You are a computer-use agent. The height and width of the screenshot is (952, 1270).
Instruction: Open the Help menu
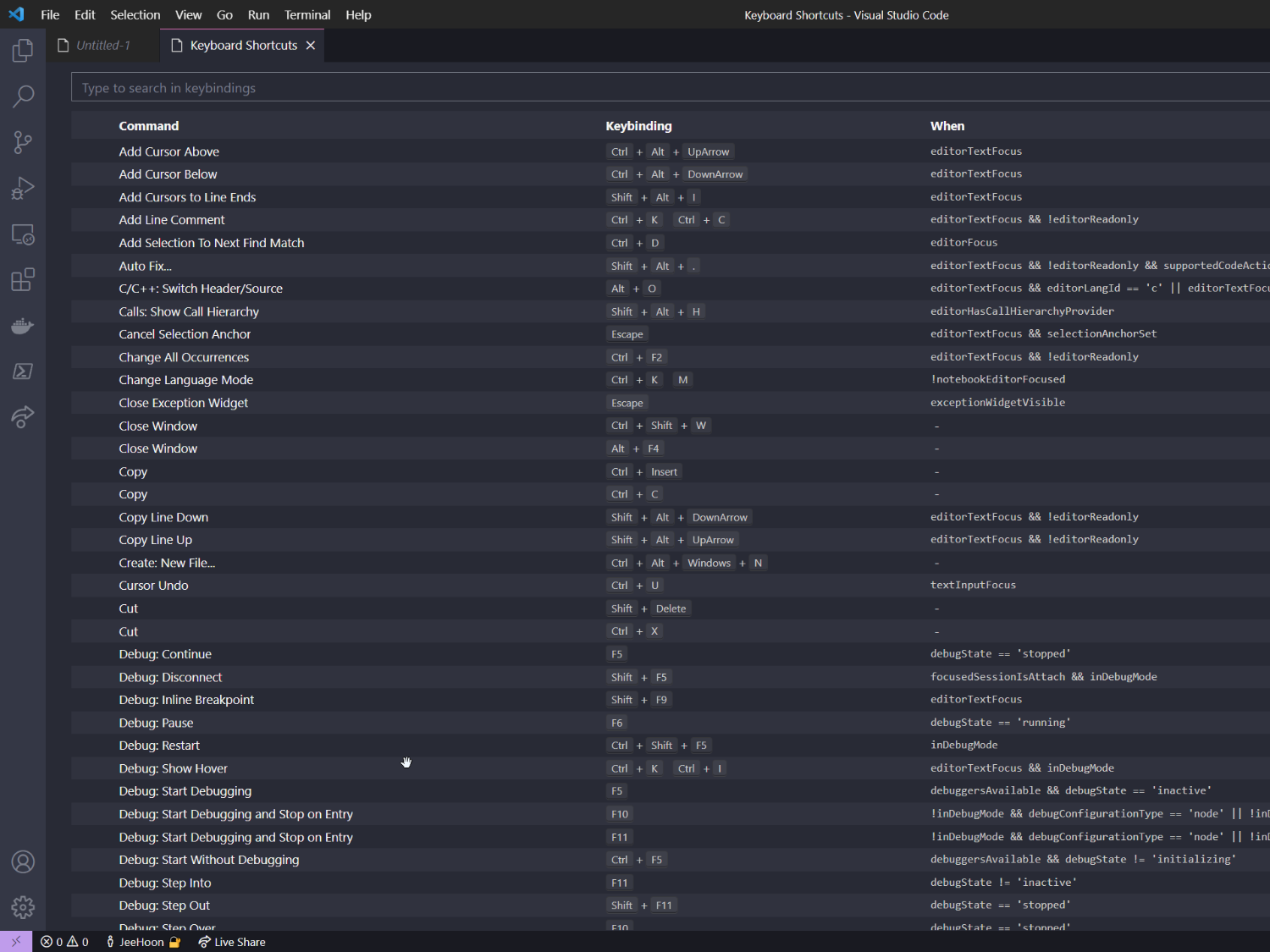[x=358, y=14]
